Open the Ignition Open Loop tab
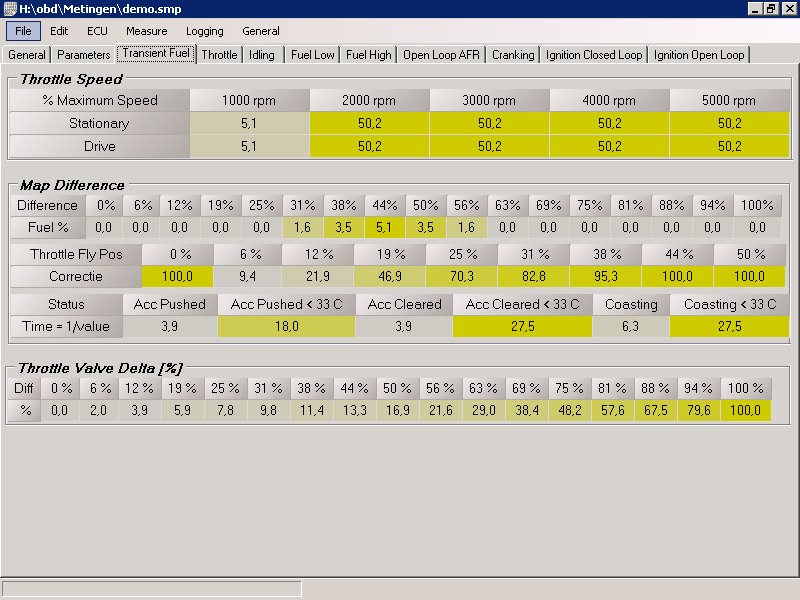This screenshot has height=600, width=800. pos(699,55)
